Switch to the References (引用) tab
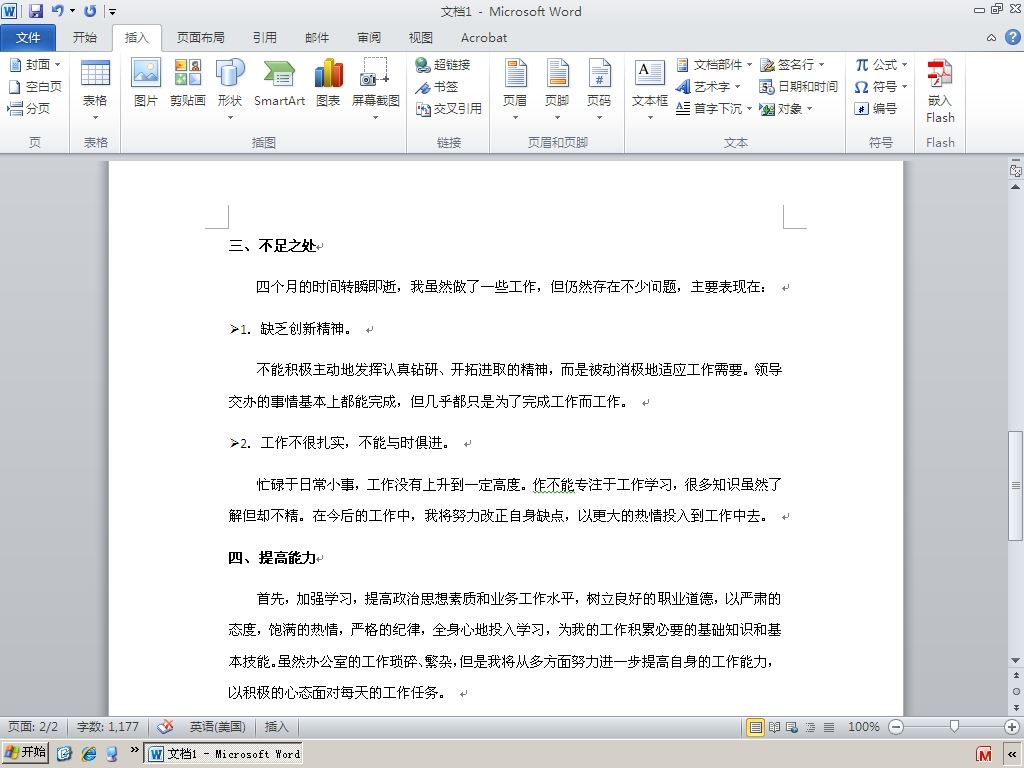This screenshot has height=768, width=1024. coord(265,38)
